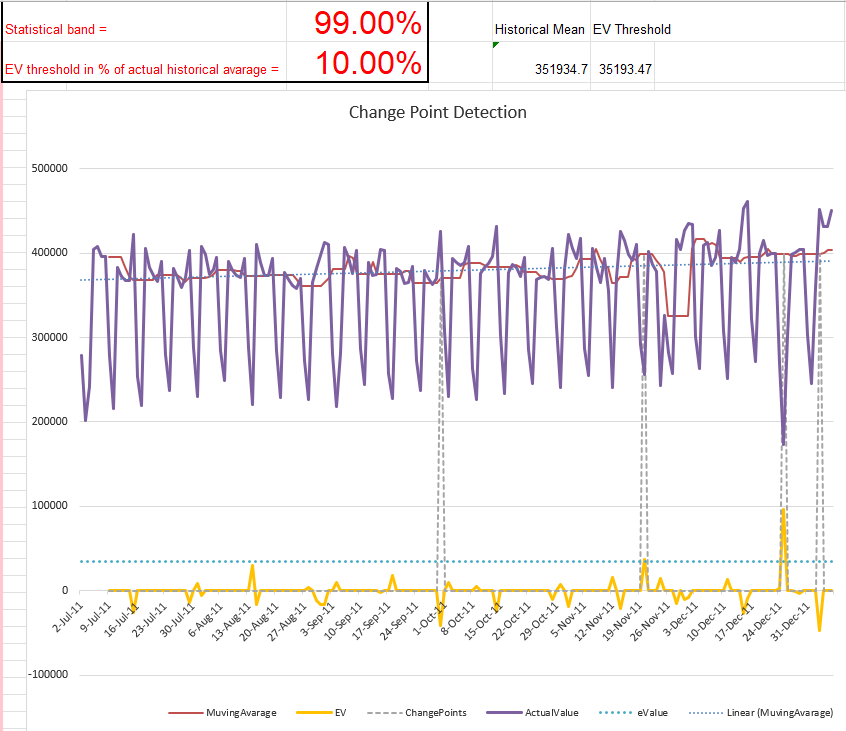Click the 2-Jul-11 x-axis date label
Screen dimensions: 846x731
[68, 617]
